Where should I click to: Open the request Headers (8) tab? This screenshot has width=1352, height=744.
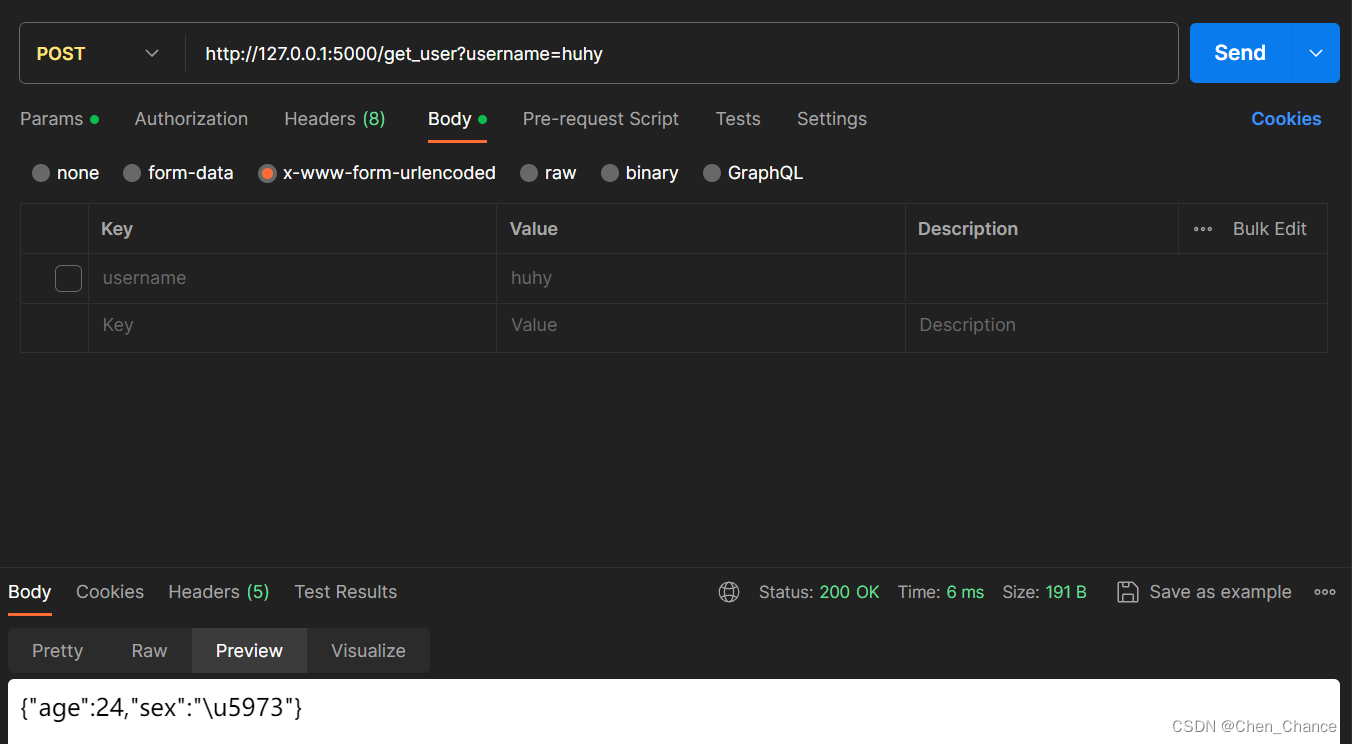(335, 119)
